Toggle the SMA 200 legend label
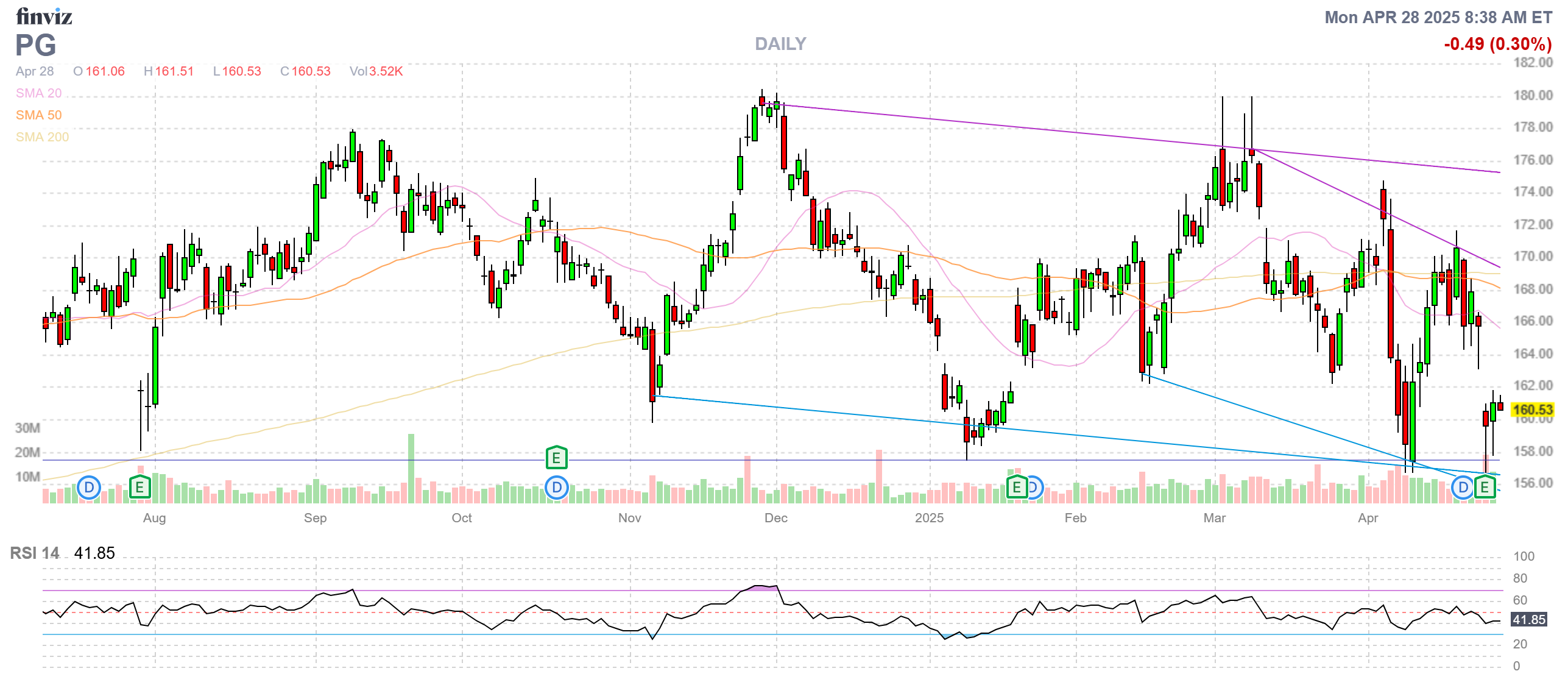The image size is (1568, 685). (x=42, y=137)
